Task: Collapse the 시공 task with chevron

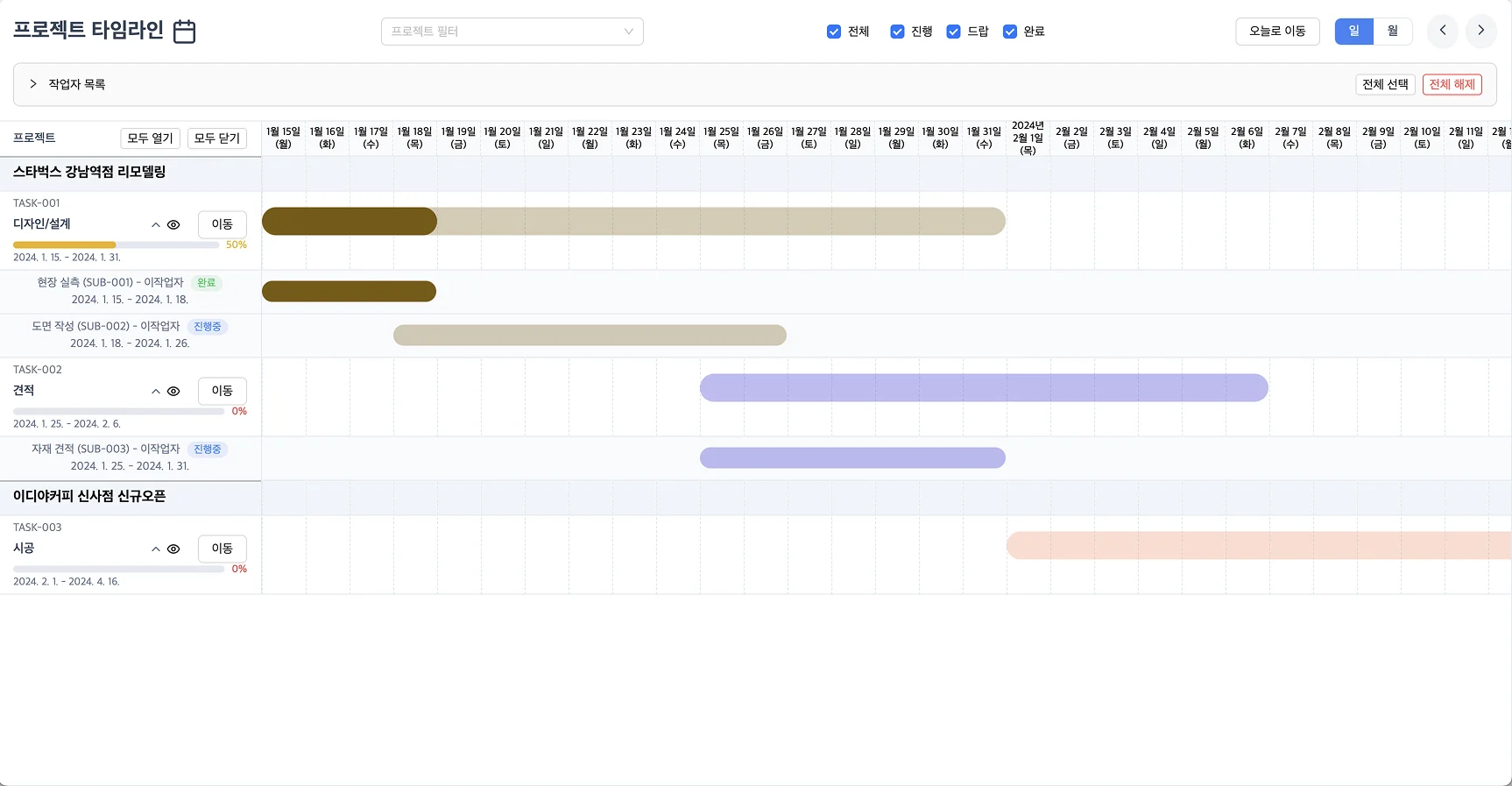Action: (156, 549)
